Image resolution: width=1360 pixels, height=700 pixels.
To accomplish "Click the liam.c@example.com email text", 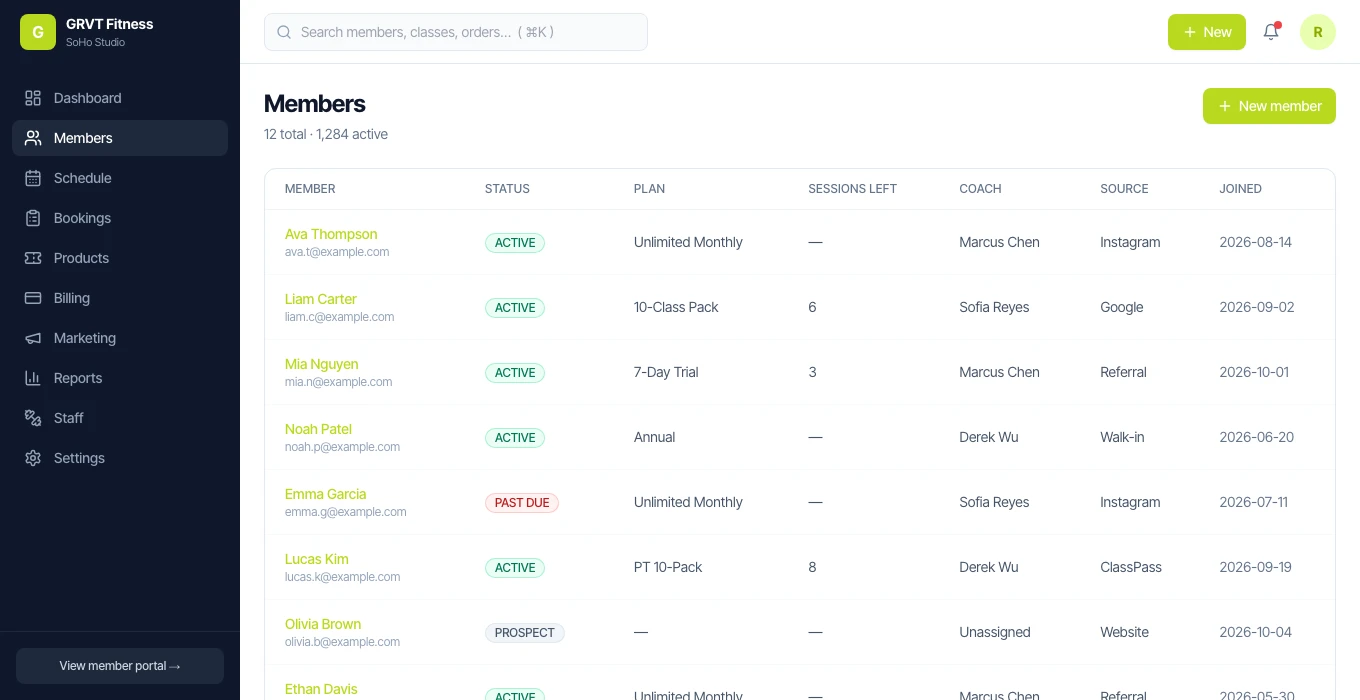I will pyautogui.click(x=339, y=317).
